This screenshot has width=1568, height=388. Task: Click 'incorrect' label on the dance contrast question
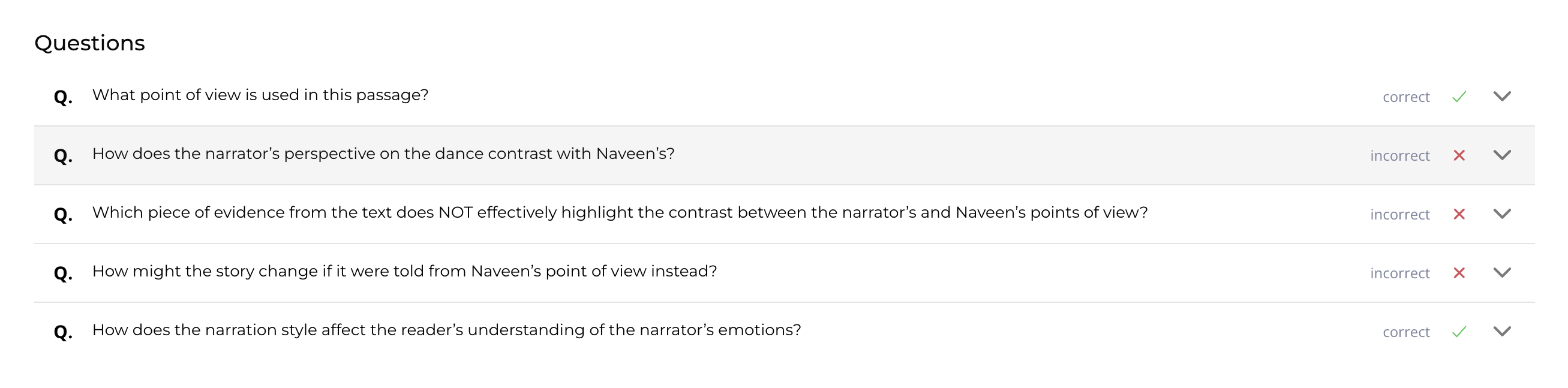pyautogui.click(x=1399, y=157)
